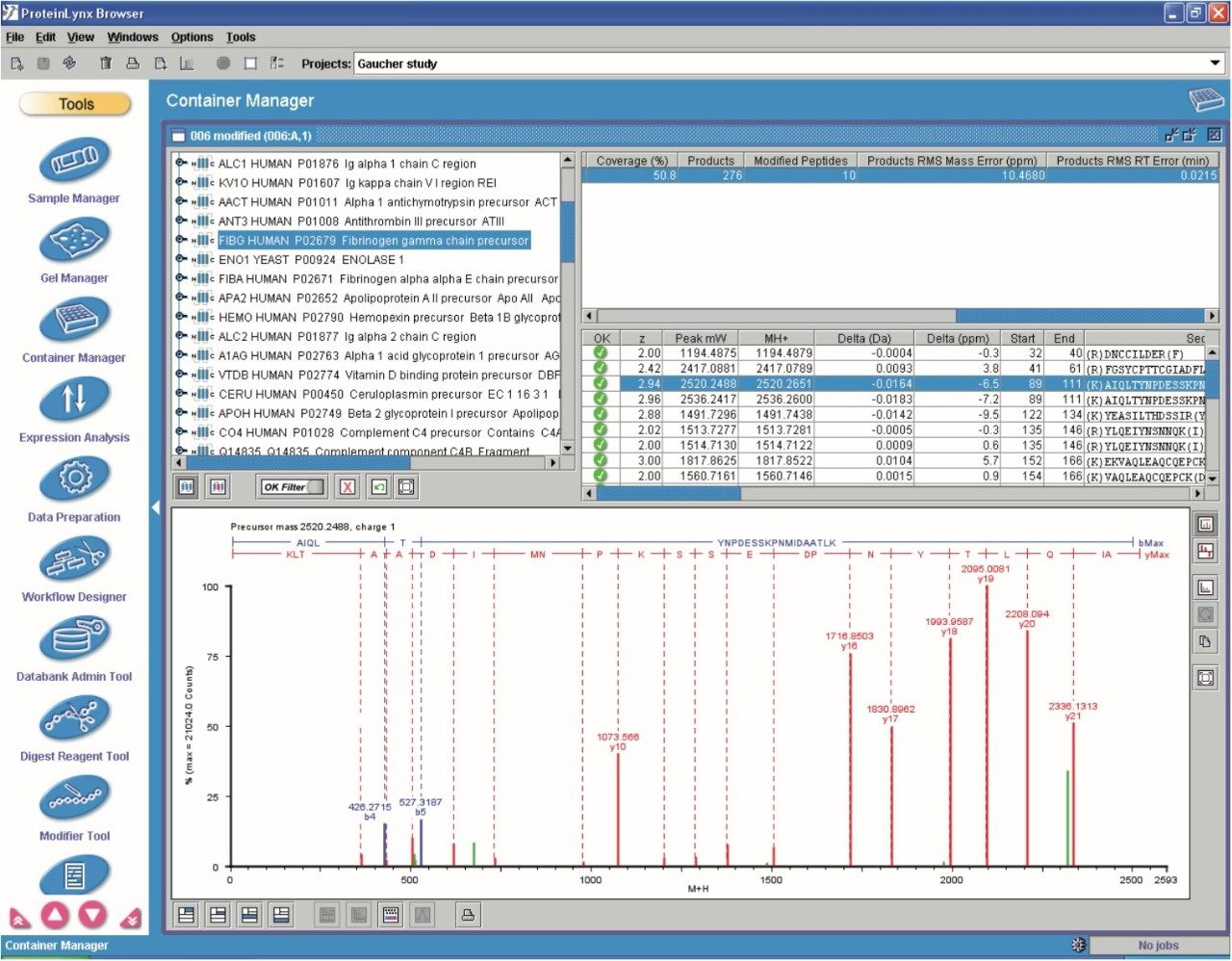Viewport: 1232px width, 961px height.
Task: Sort by the Delta (ppm) column header
Action: [x=957, y=338]
